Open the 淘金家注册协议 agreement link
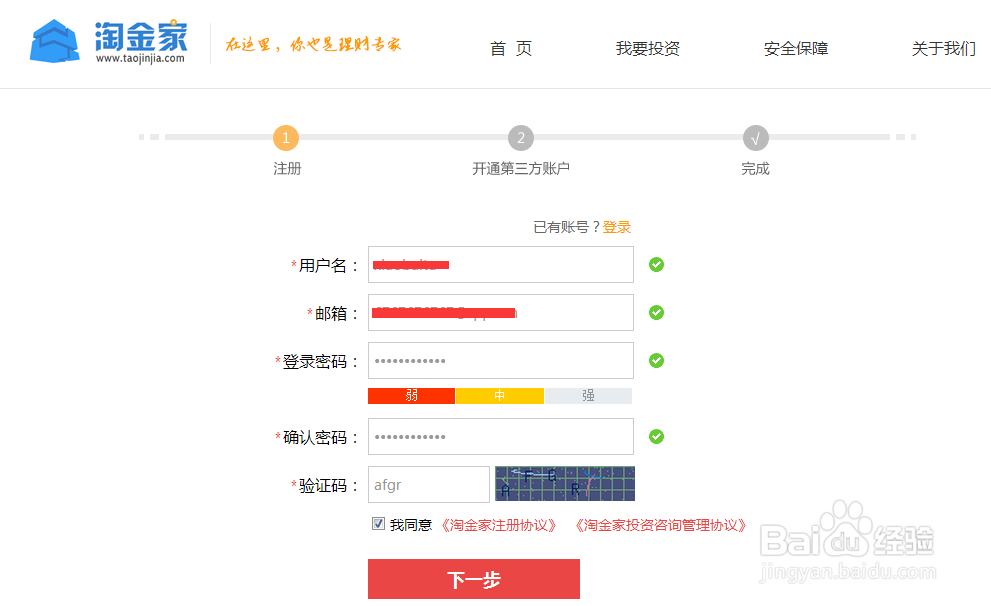The width and height of the screenshot is (991, 606). pyautogui.click(x=498, y=523)
